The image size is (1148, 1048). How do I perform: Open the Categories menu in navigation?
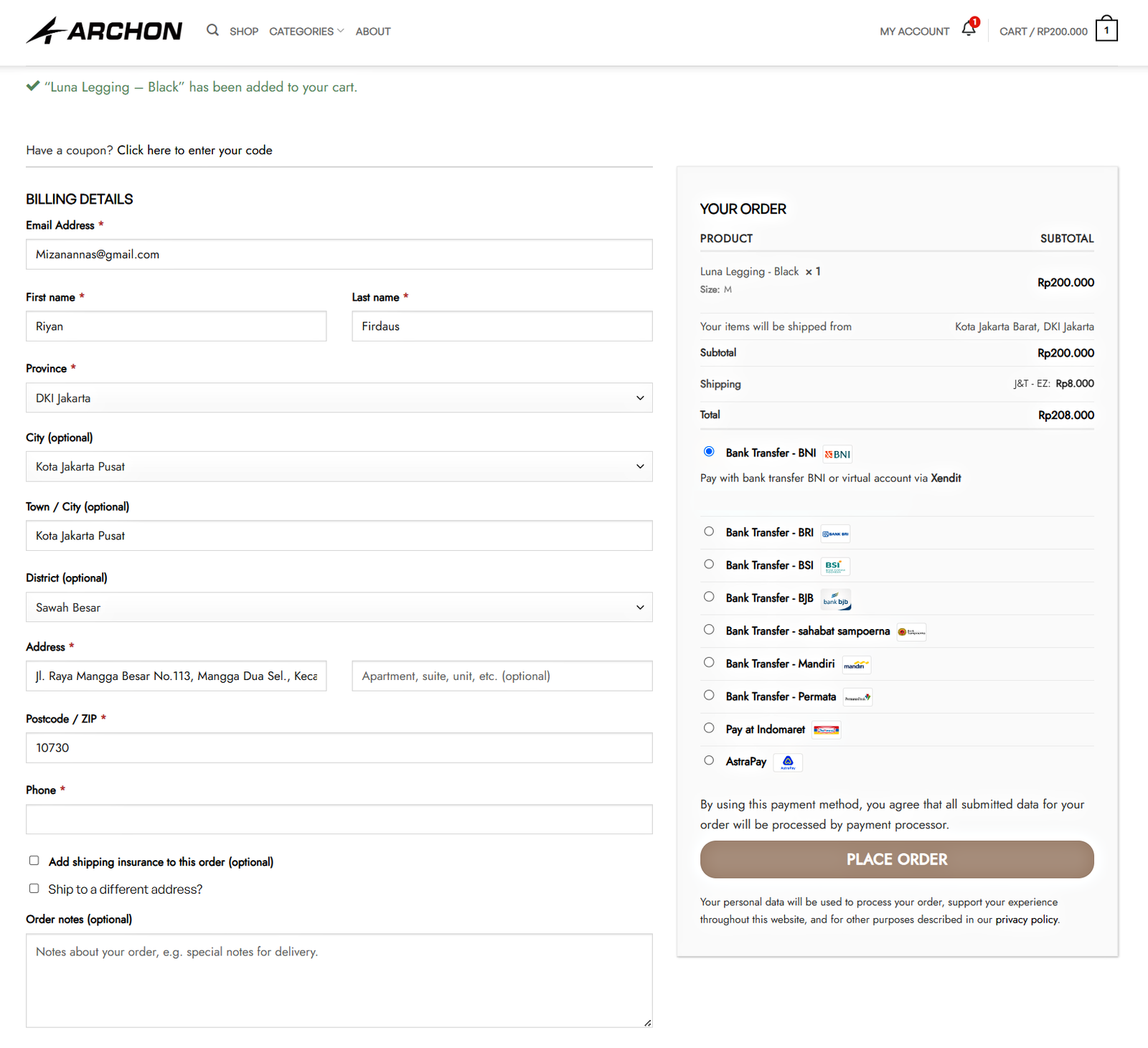coord(306,32)
